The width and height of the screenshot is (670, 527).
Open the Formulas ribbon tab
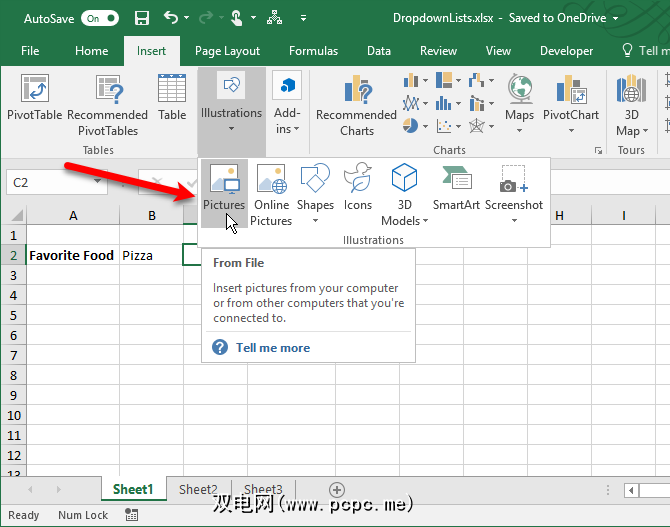(313, 51)
